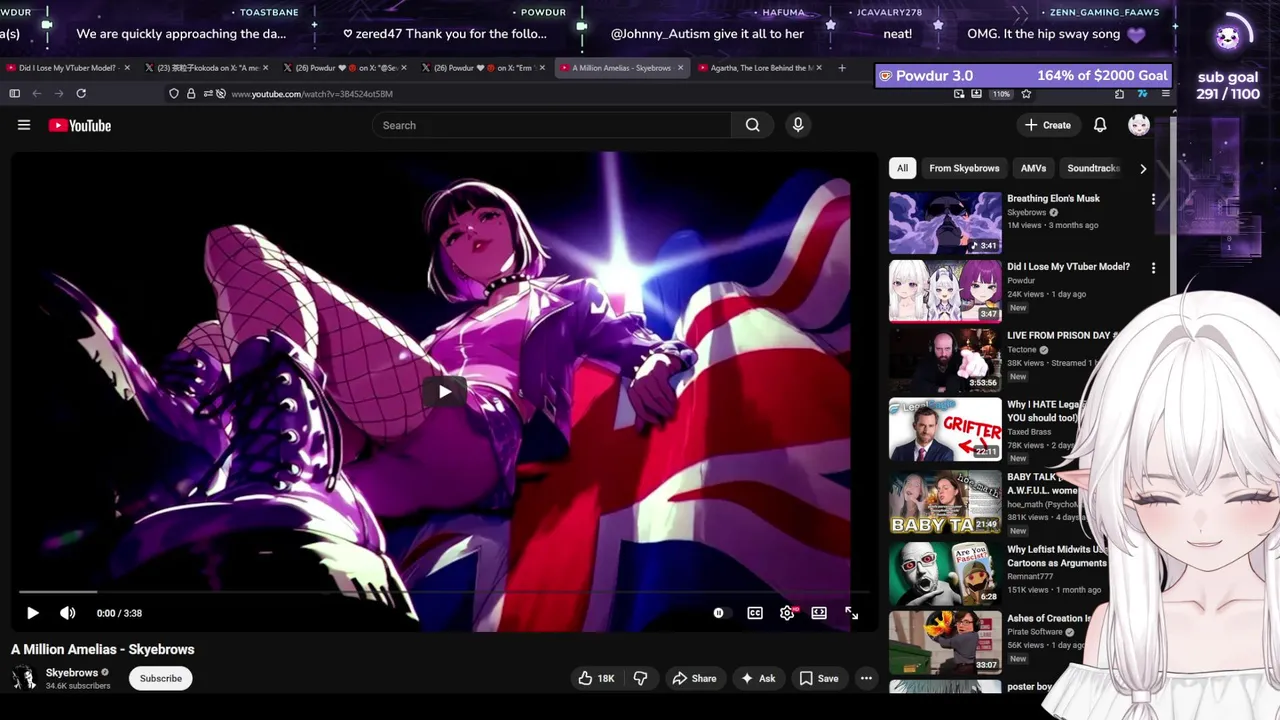The height and width of the screenshot is (720, 1280).
Task: Mute the video volume speaker icon
Action: click(x=67, y=613)
